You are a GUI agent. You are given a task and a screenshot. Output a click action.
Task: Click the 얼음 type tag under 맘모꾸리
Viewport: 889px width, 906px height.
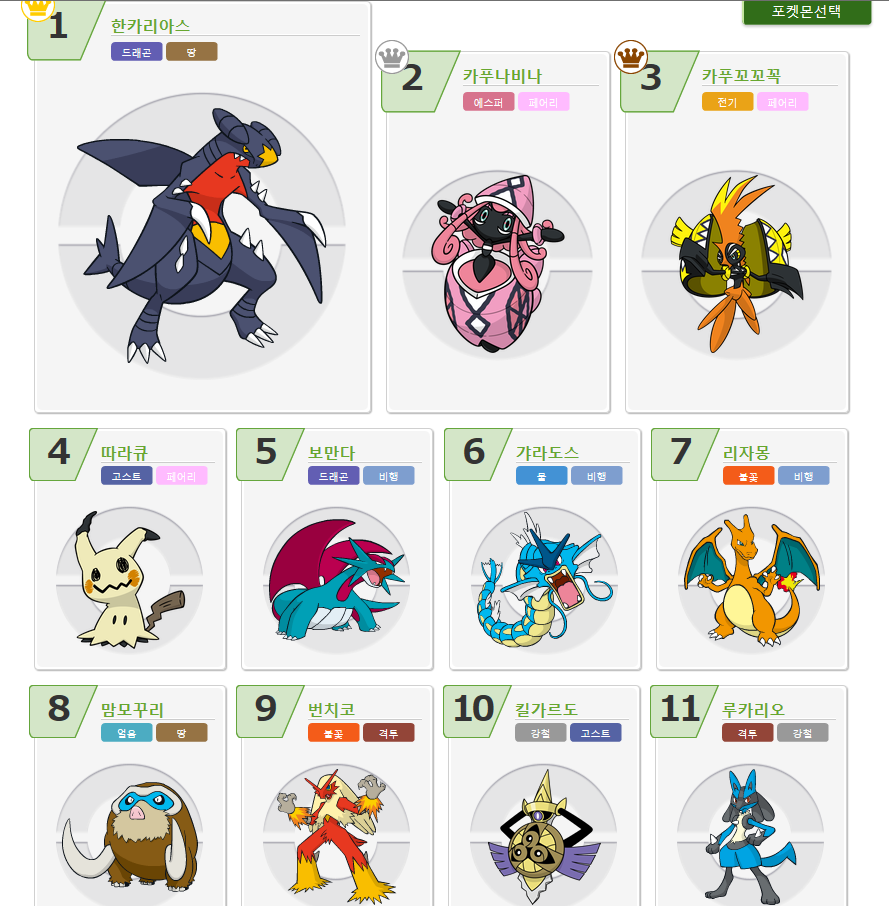pyautogui.click(x=127, y=733)
